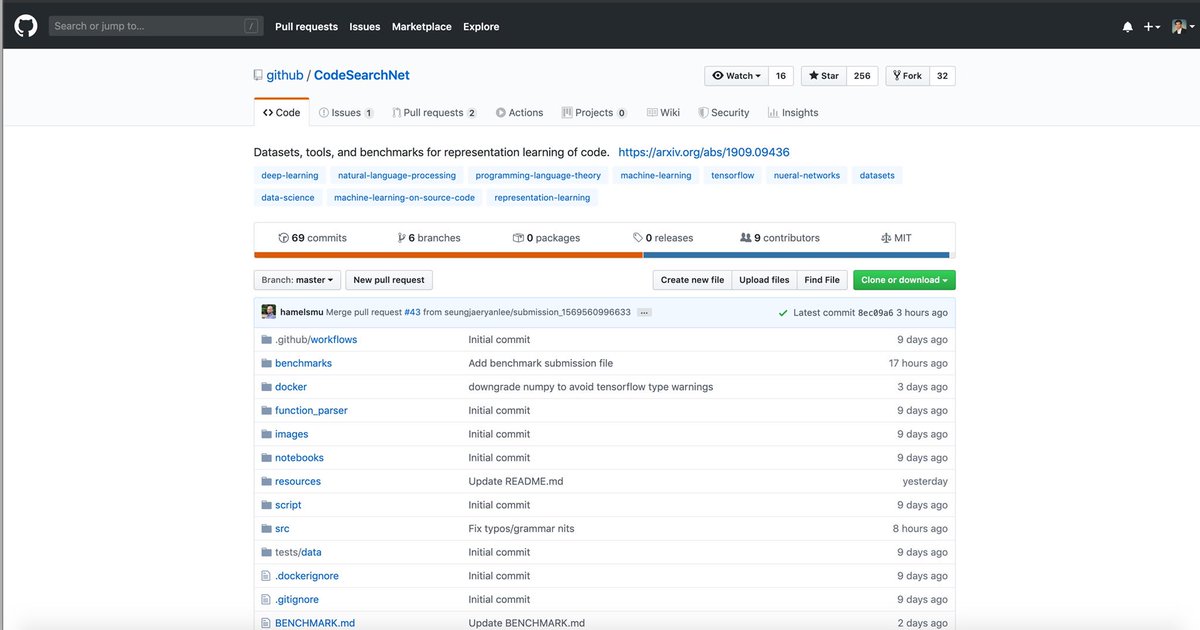The width and height of the screenshot is (1200, 630).
Task: Click the green commit status checkmark
Action: [783, 313]
